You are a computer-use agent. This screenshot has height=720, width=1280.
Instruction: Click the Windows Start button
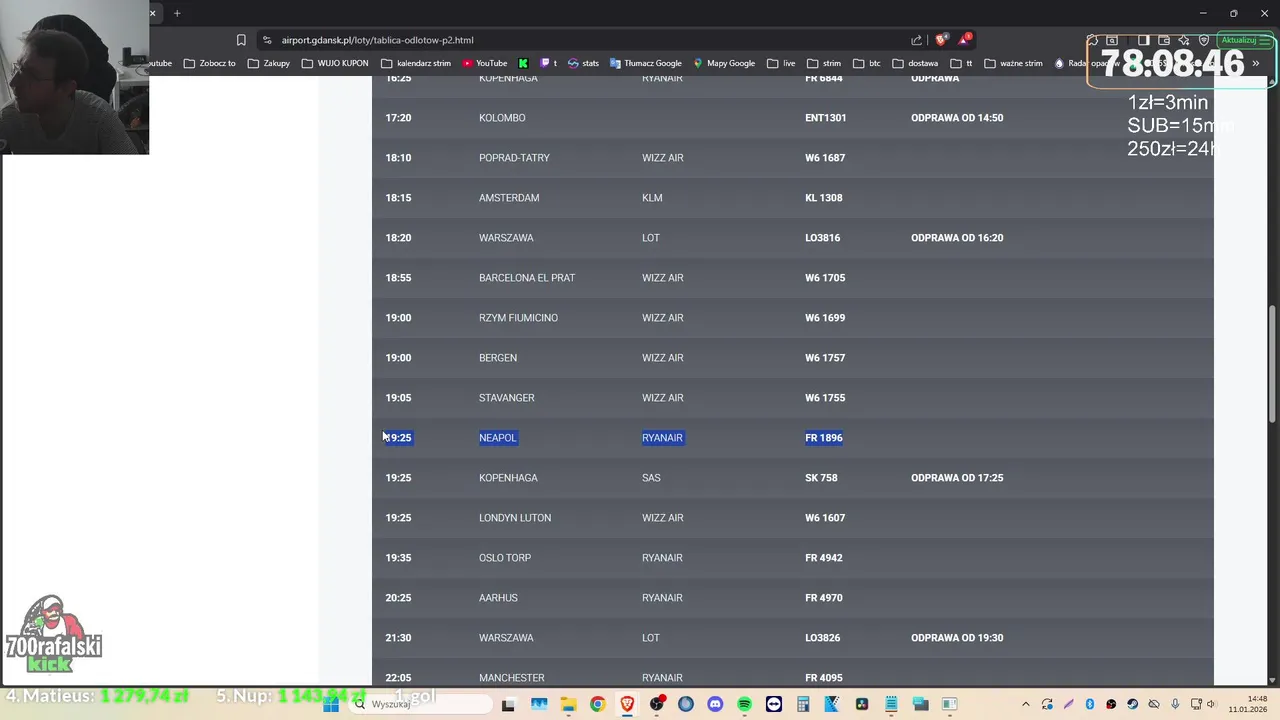pyautogui.click(x=331, y=704)
